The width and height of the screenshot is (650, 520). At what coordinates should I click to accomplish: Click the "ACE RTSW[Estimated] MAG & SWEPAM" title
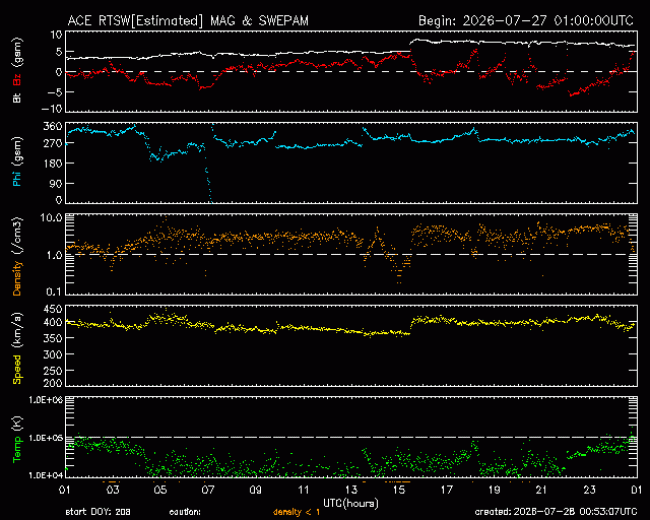[x=188, y=21]
